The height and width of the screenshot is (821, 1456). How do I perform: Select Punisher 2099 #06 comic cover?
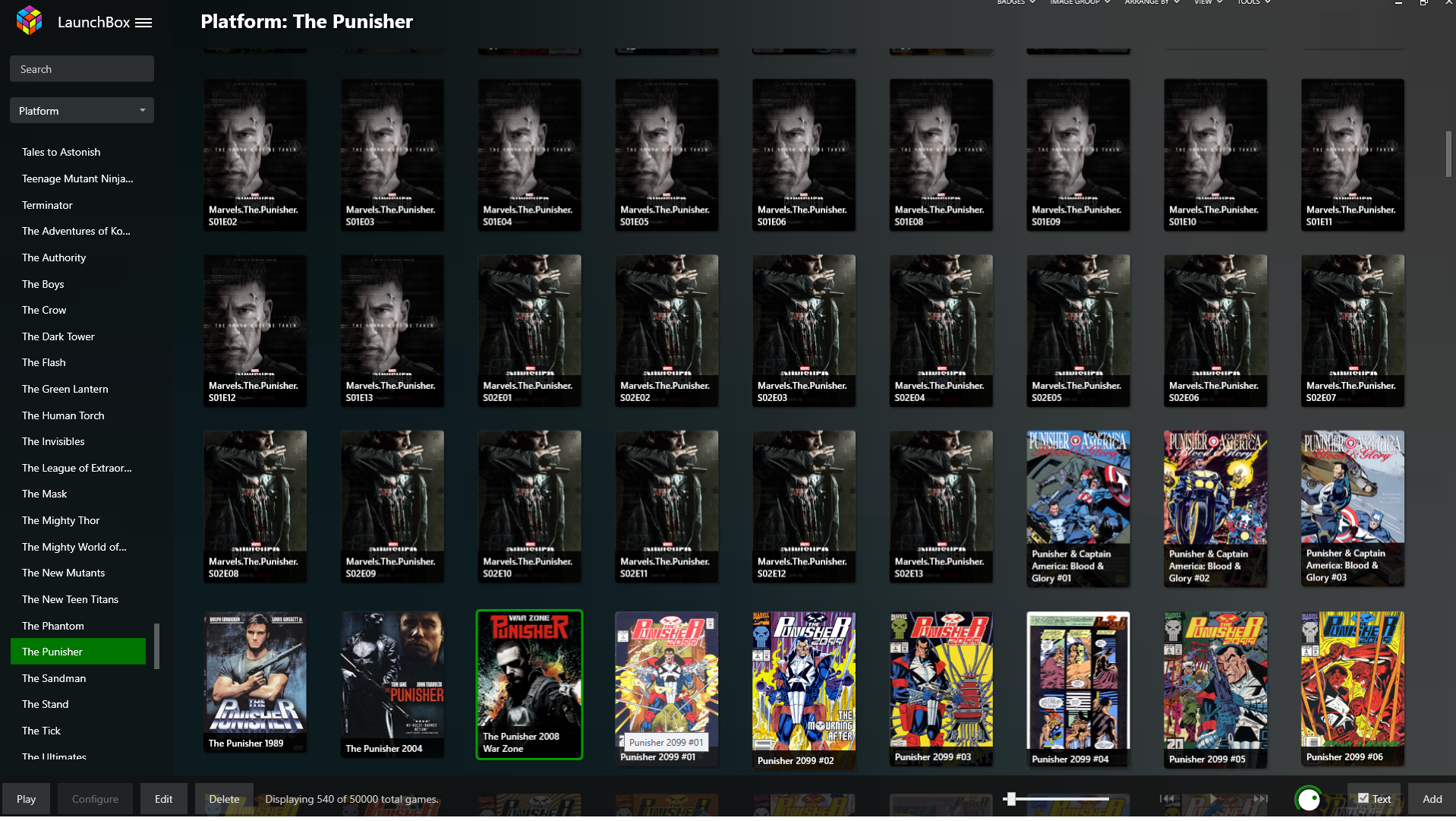click(1353, 688)
